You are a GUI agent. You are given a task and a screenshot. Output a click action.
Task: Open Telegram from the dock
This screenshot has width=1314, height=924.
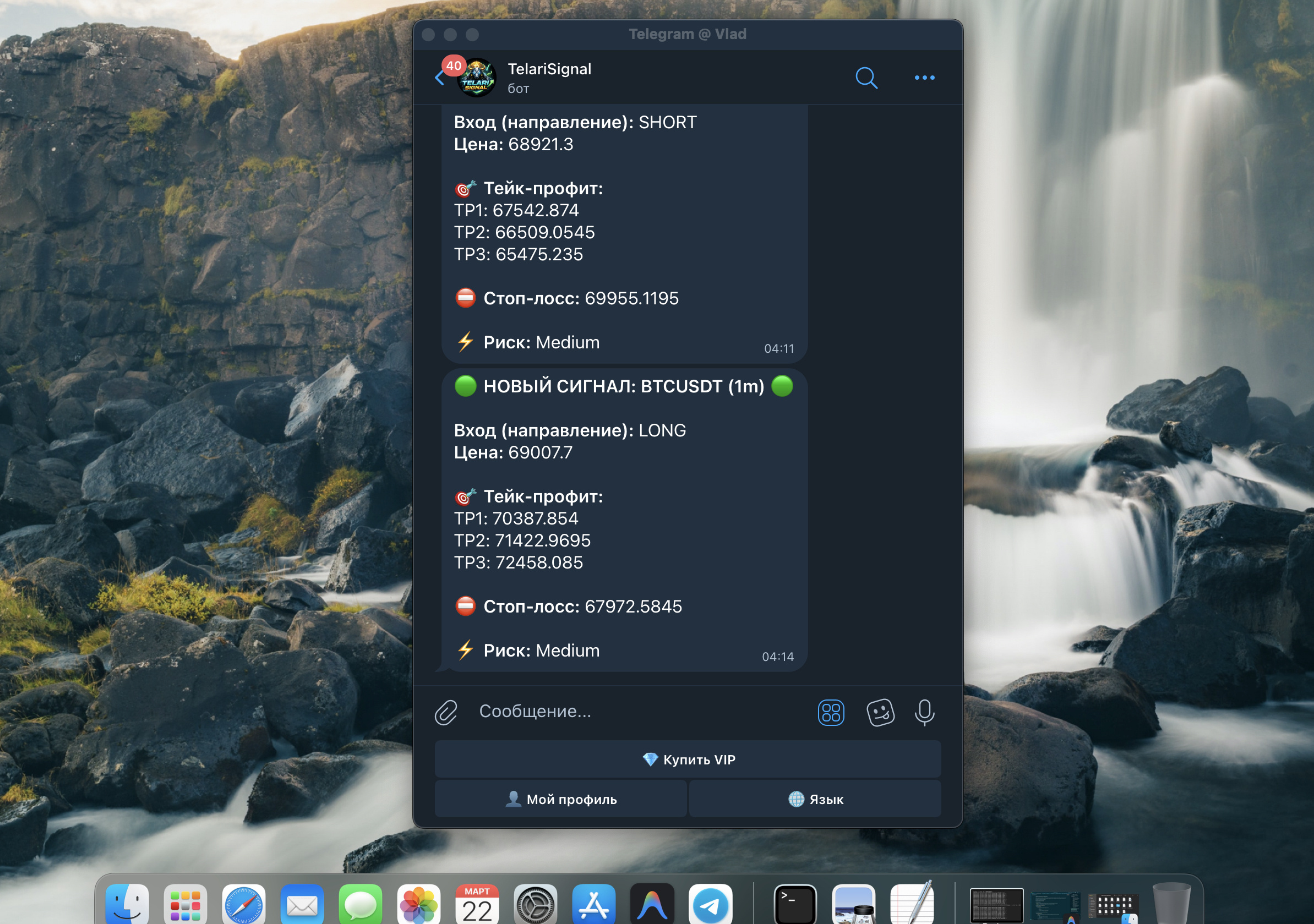click(x=710, y=904)
